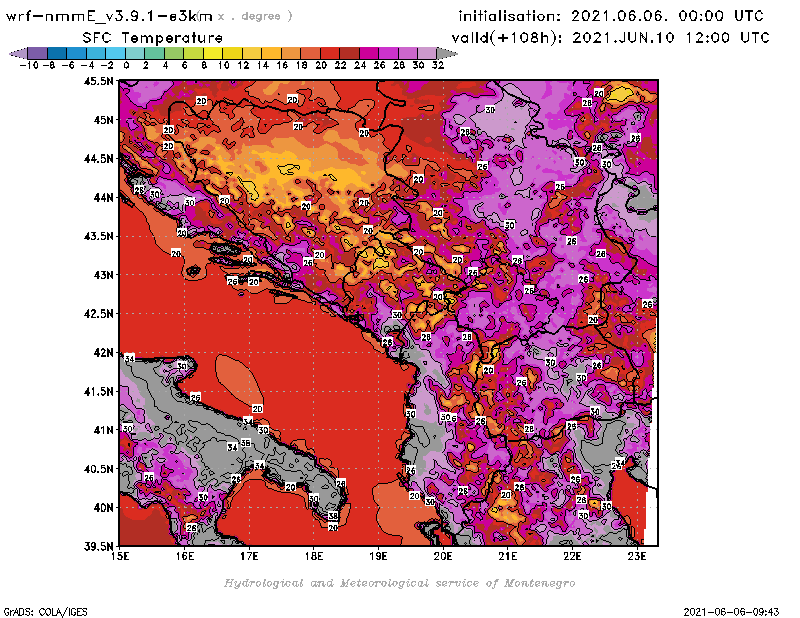Select the legend swatch between 30 and 32

[427, 53]
